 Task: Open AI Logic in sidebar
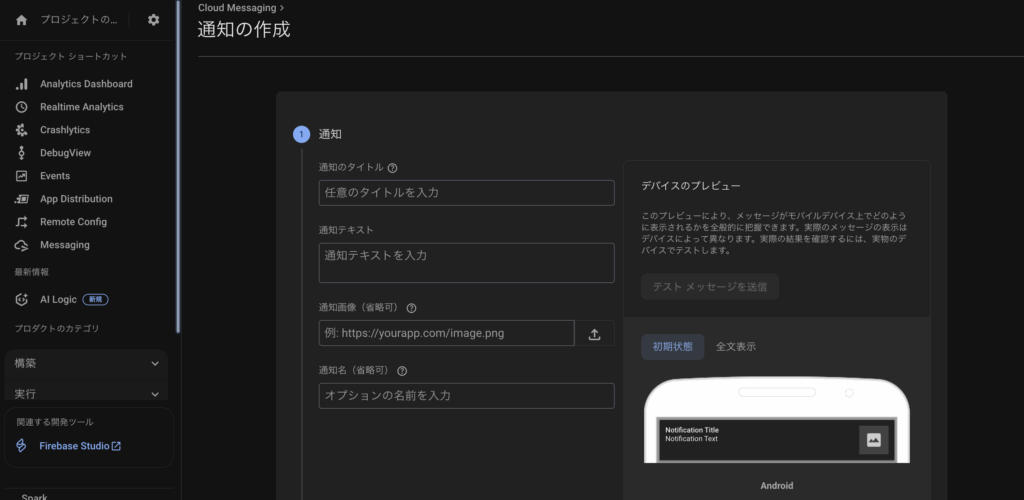tap(58, 299)
